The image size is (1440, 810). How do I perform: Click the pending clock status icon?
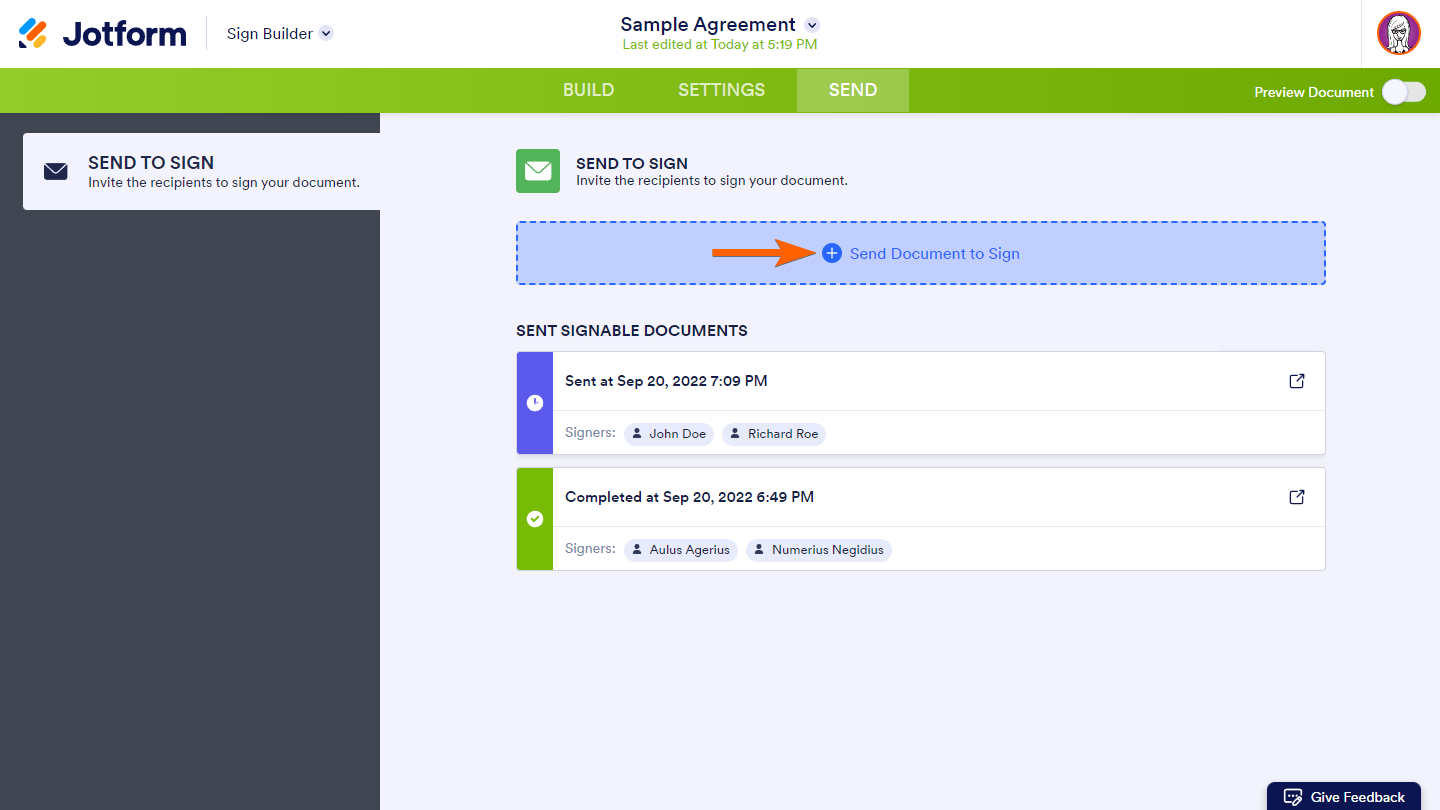coord(535,403)
